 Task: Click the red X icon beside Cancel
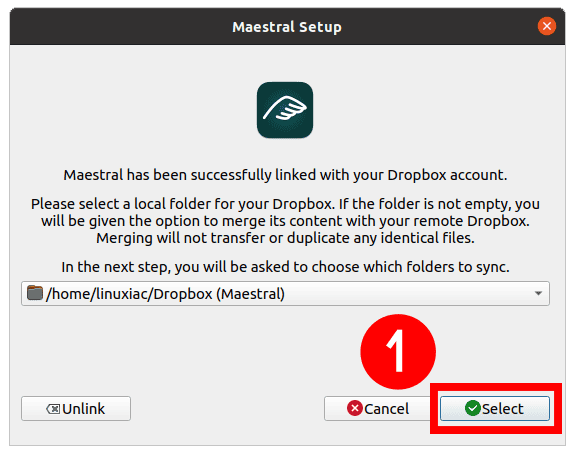(x=355, y=408)
